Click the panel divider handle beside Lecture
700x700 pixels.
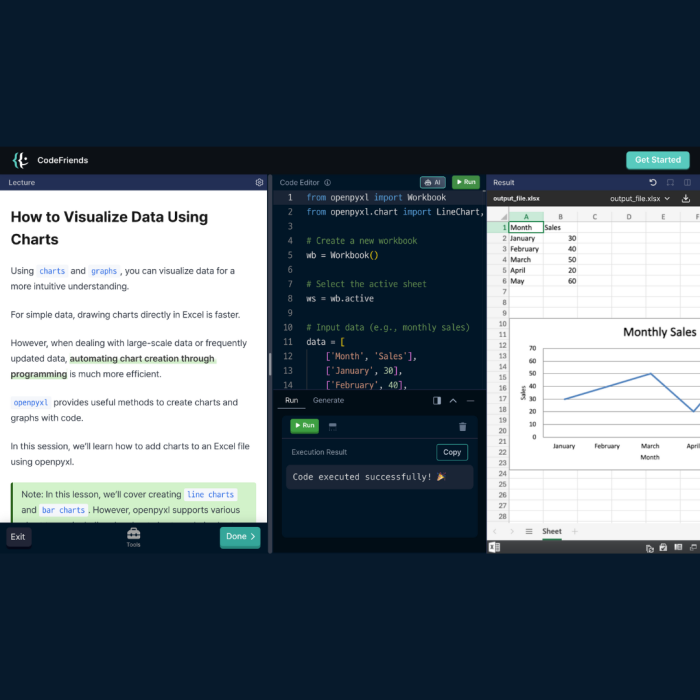pos(270,364)
